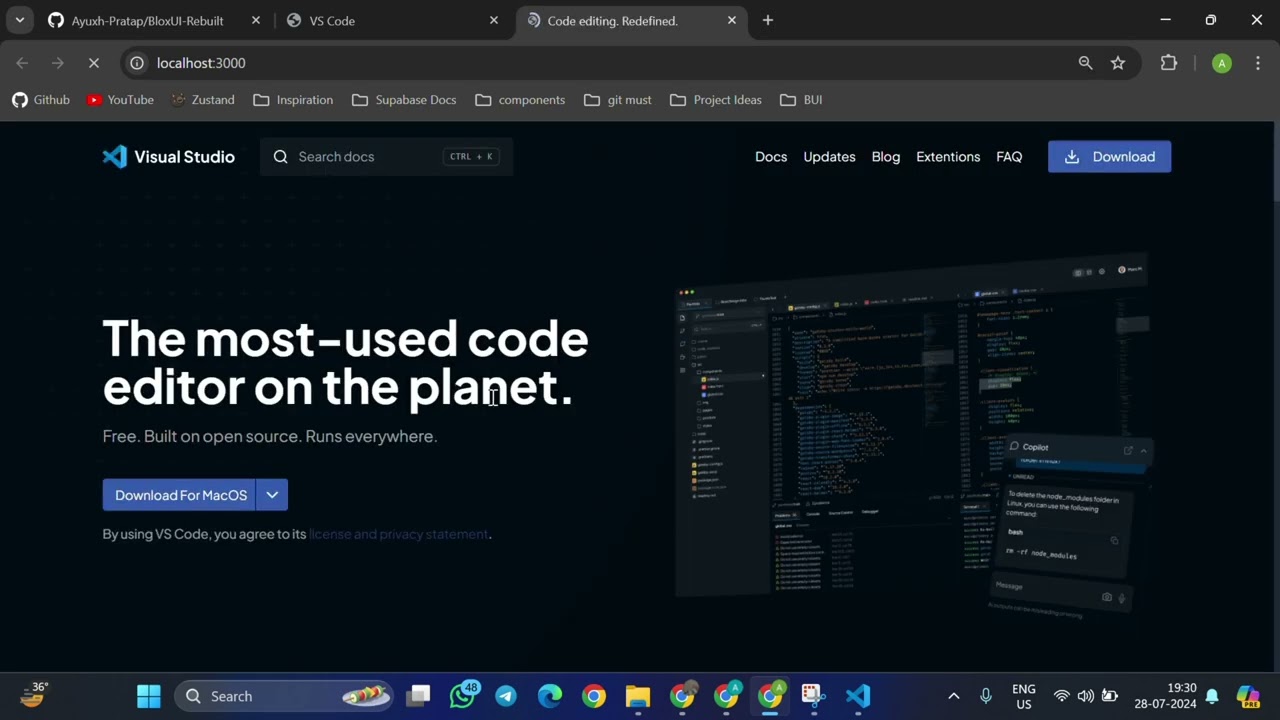Click the Download For MacOS button

coord(179,495)
